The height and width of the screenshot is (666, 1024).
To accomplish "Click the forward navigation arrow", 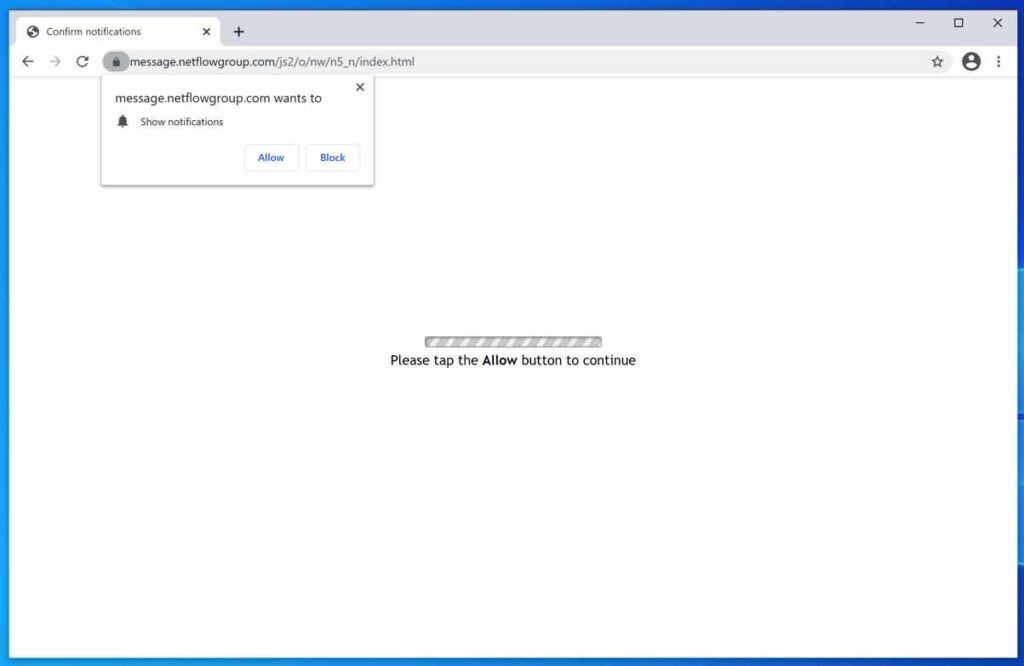I will tap(55, 61).
